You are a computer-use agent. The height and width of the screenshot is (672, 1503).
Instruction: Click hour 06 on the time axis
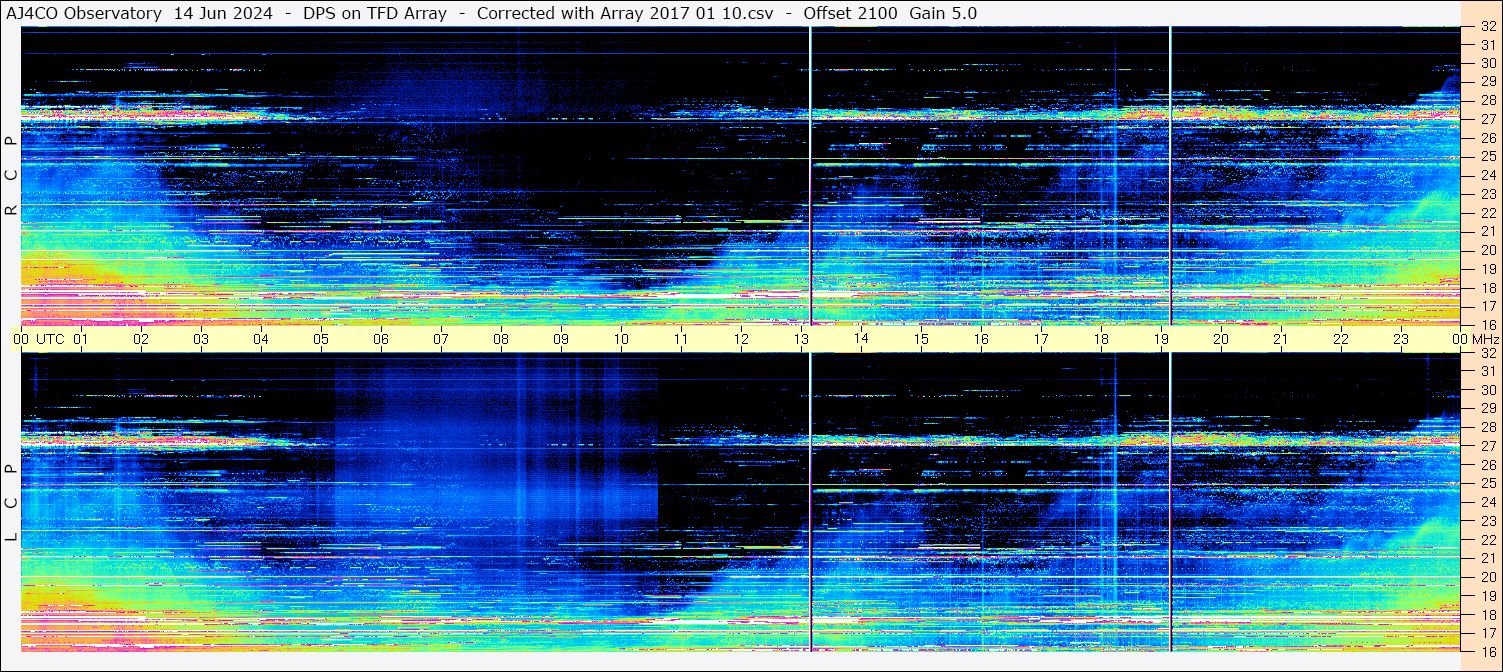tap(381, 339)
